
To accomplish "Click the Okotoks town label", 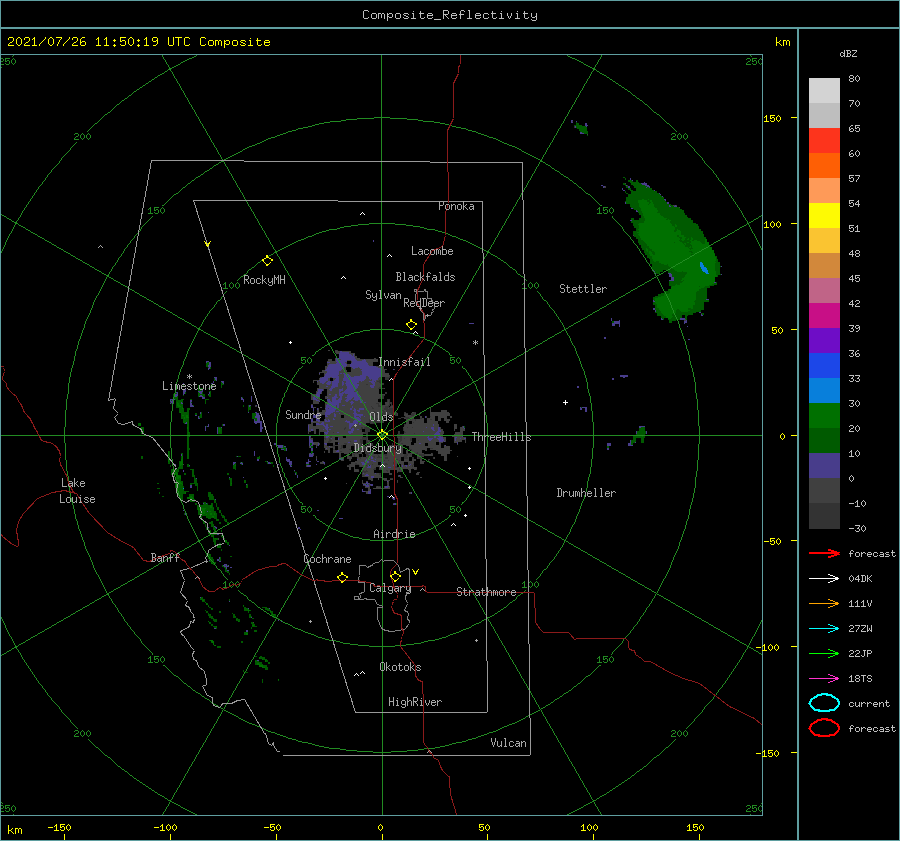I will [x=400, y=667].
